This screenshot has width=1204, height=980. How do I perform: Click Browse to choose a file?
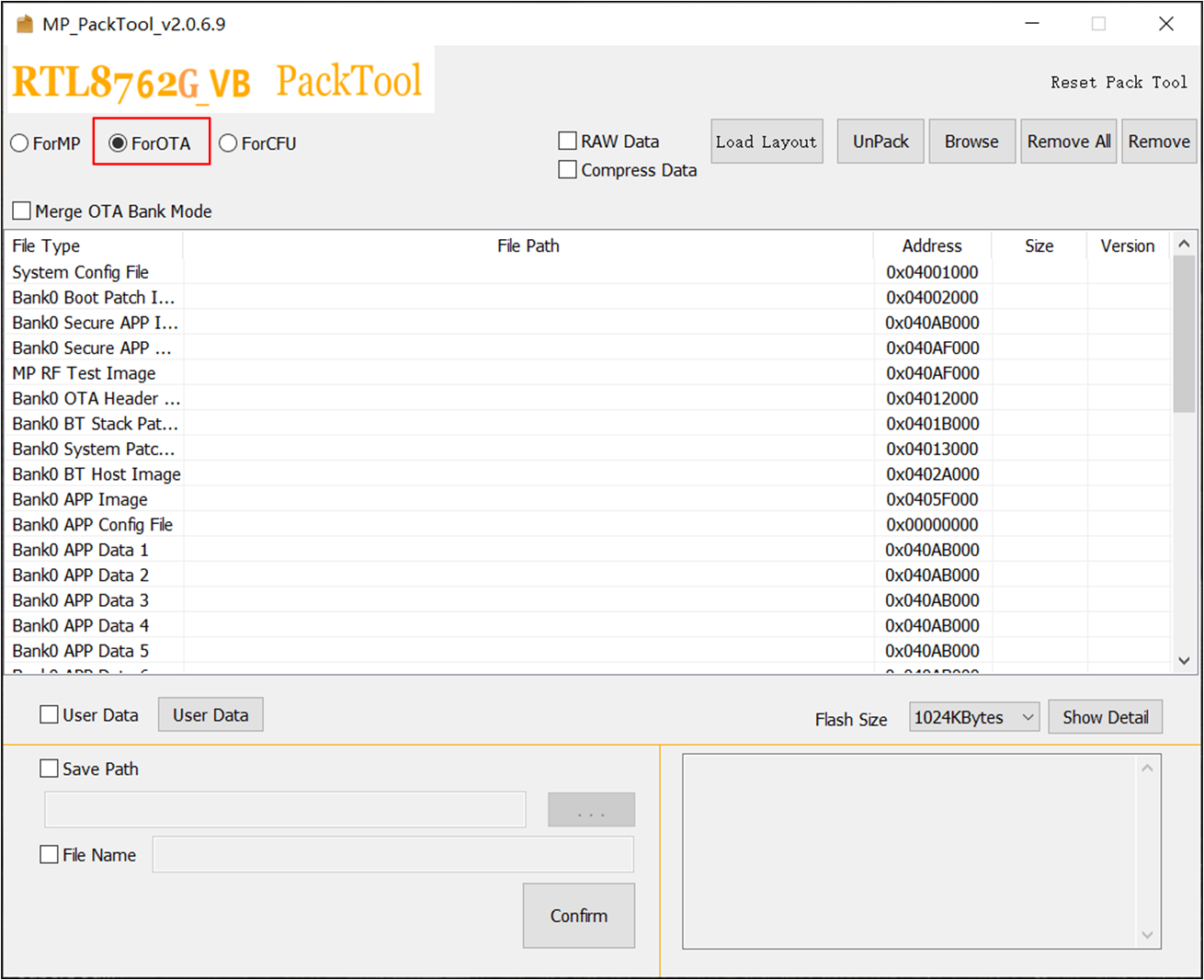[971, 142]
